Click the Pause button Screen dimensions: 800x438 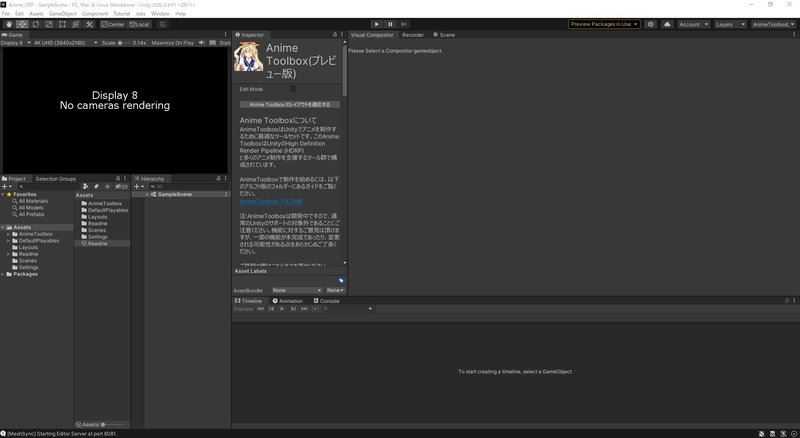point(390,24)
